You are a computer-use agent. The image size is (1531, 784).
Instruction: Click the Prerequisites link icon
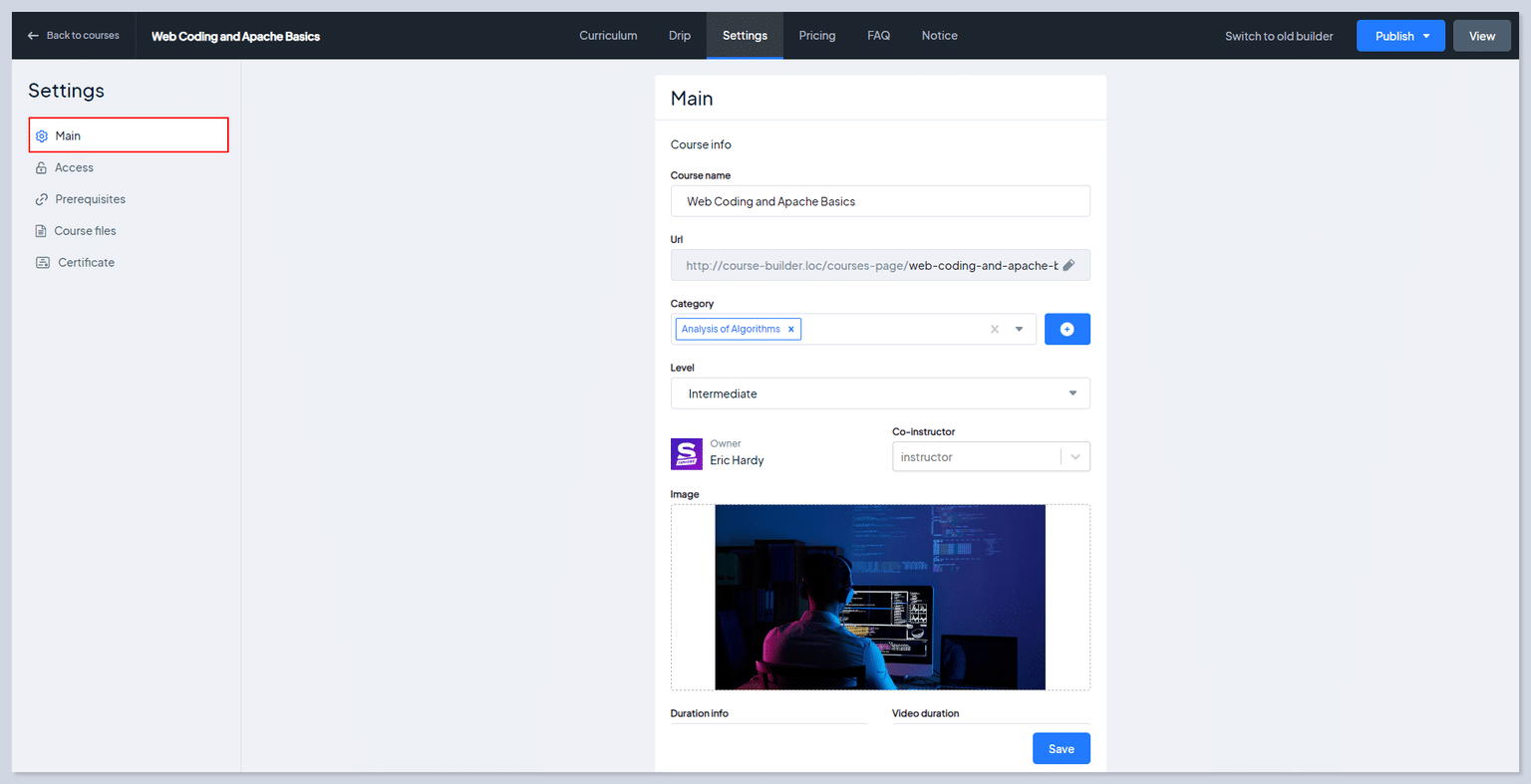(42, 198)
